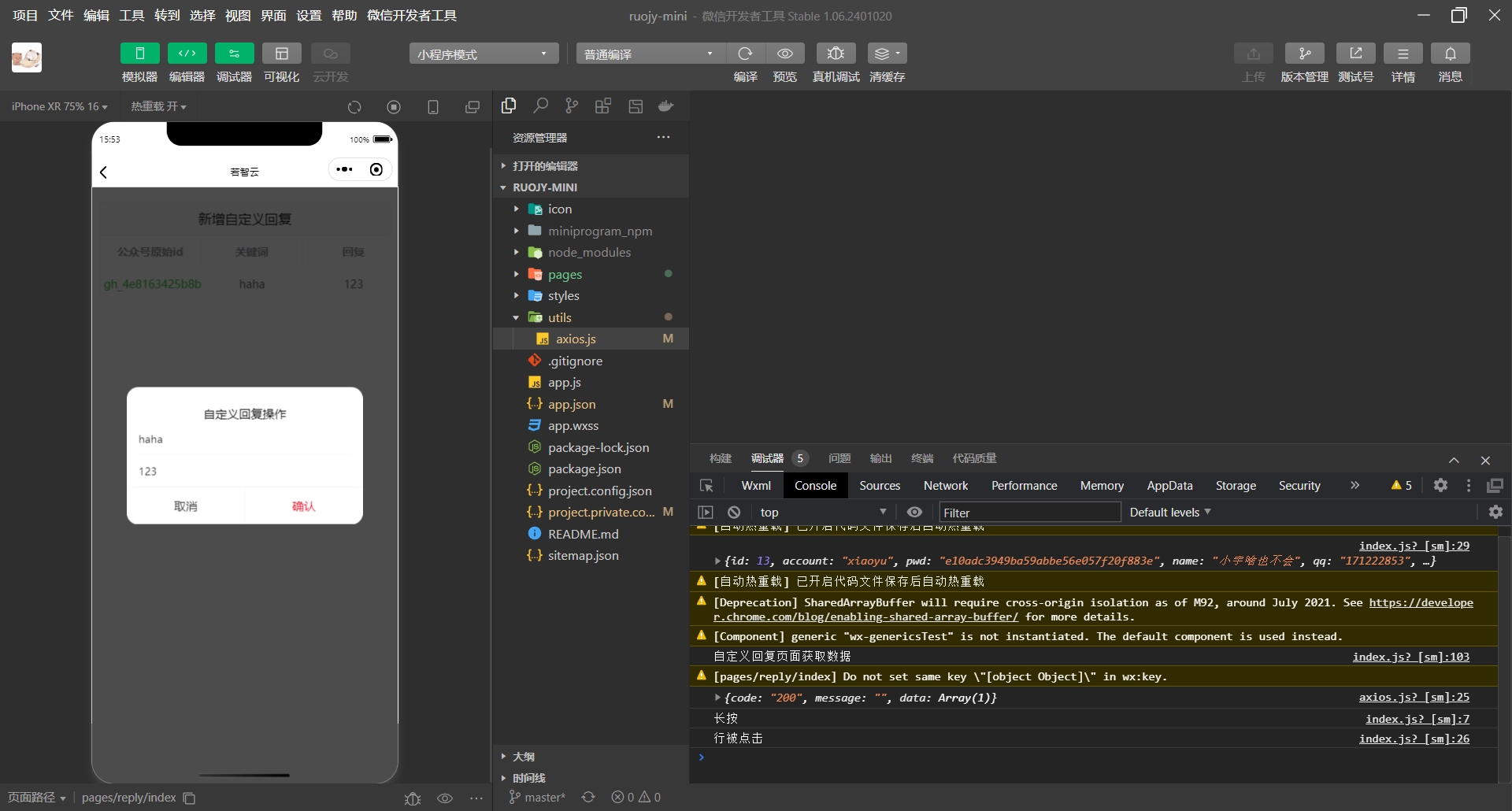Open the Docker whale icon in the sidebar
The width and height of the screenshot is (1512, 811).
[666, 106]
